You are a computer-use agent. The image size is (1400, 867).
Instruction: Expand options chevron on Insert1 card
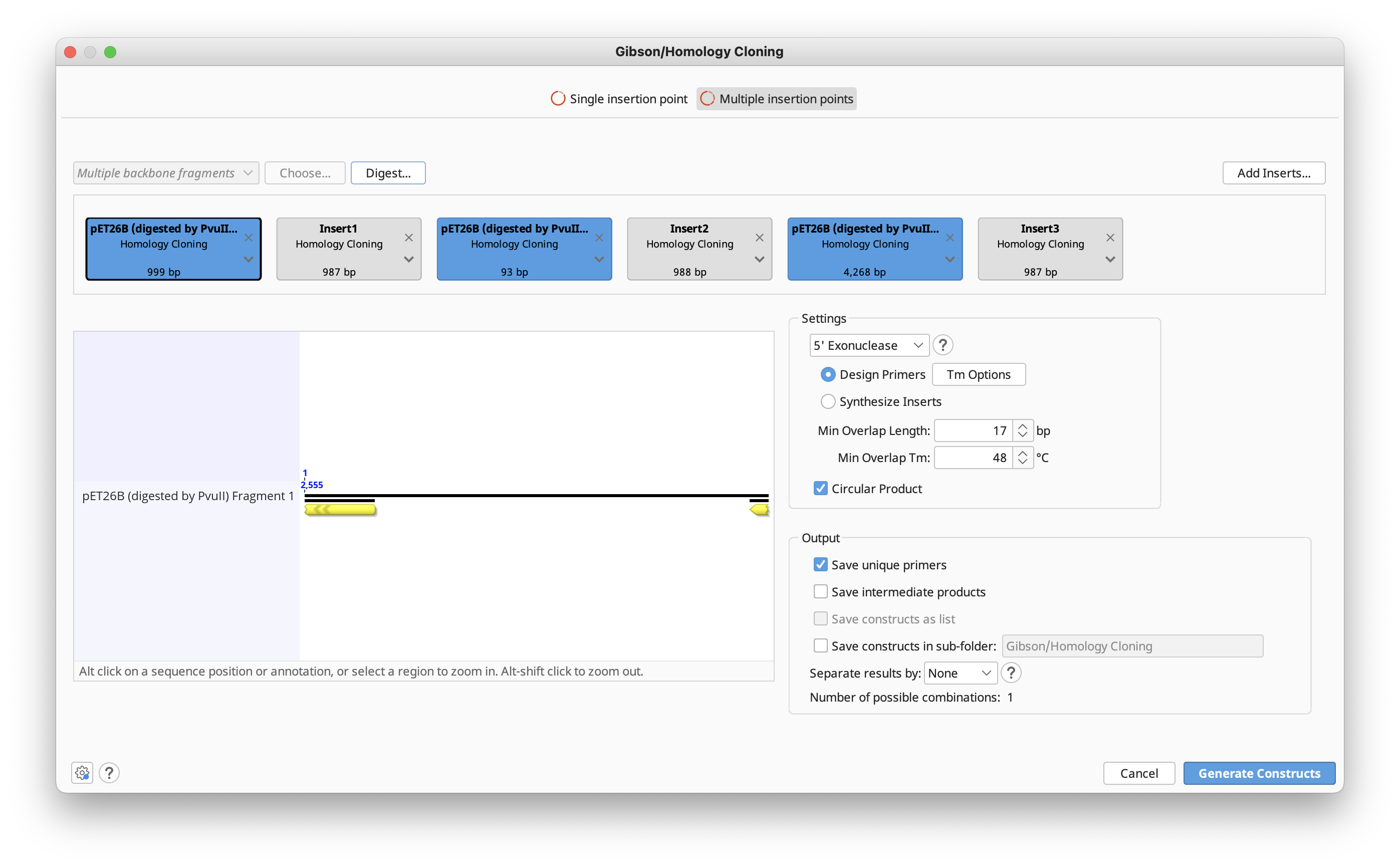point(409,259)
